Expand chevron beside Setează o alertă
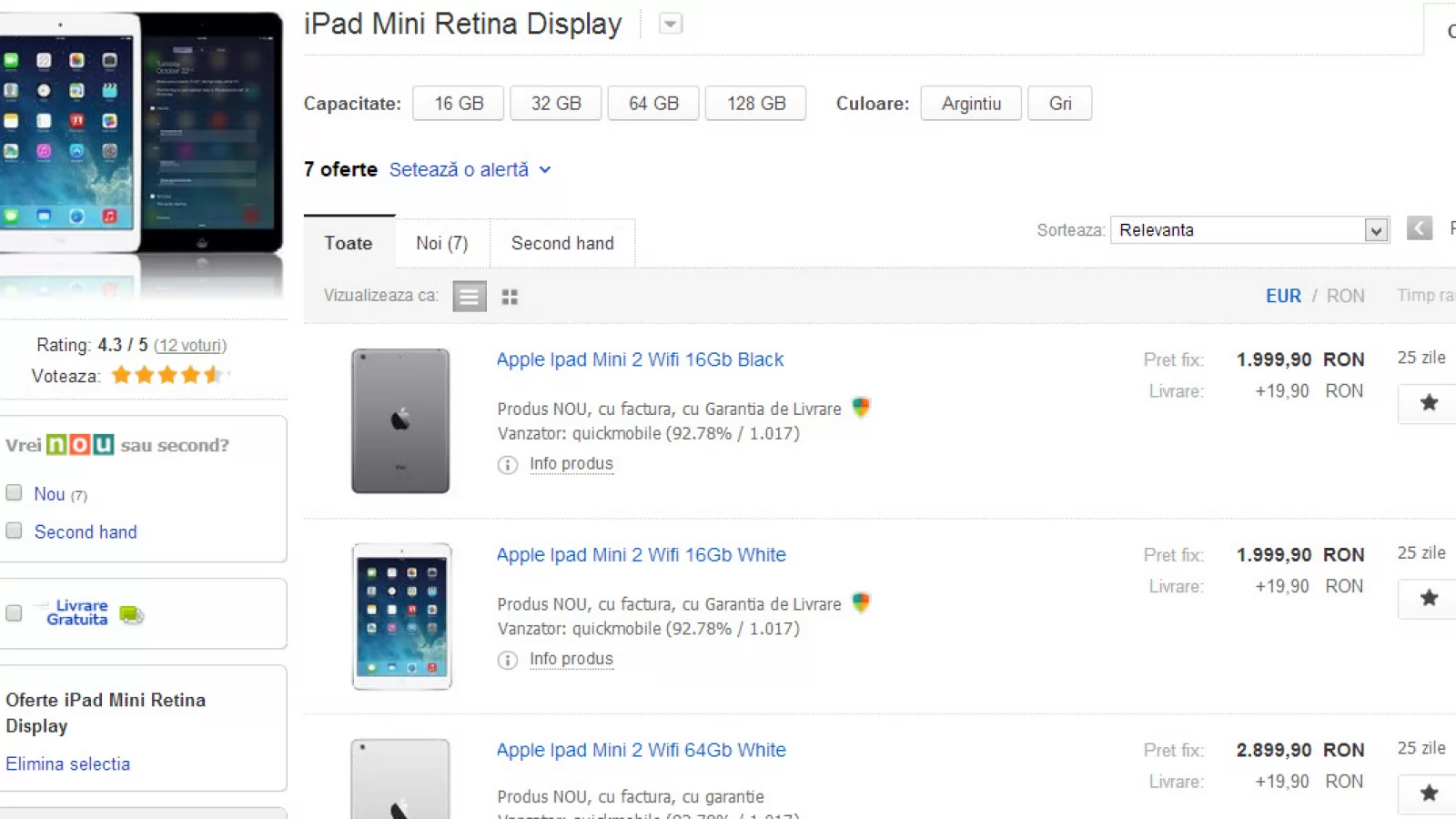 point(545,170)
